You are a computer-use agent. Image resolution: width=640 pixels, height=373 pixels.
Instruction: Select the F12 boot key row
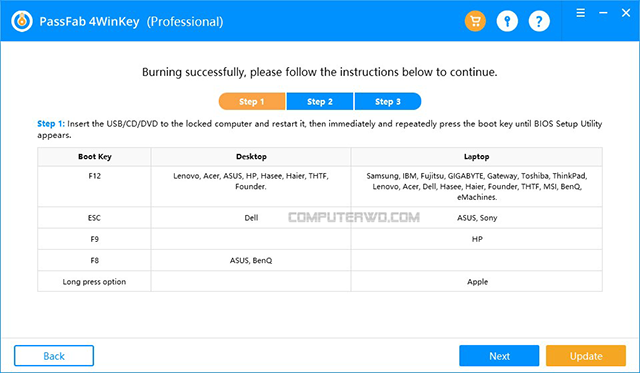click(x=320, y=186)
